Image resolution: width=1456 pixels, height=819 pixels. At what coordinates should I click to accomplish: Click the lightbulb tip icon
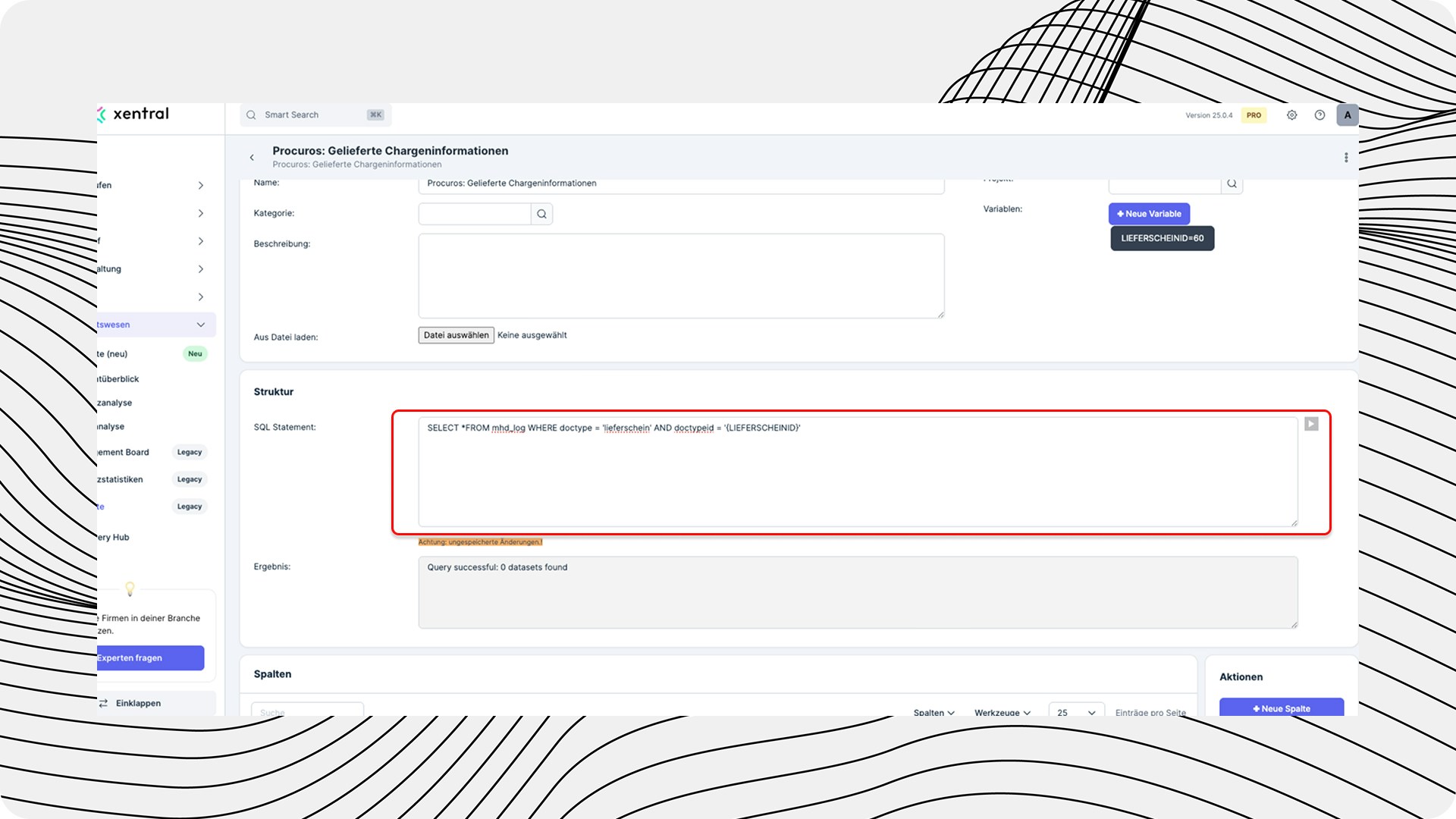coord(130,588)
